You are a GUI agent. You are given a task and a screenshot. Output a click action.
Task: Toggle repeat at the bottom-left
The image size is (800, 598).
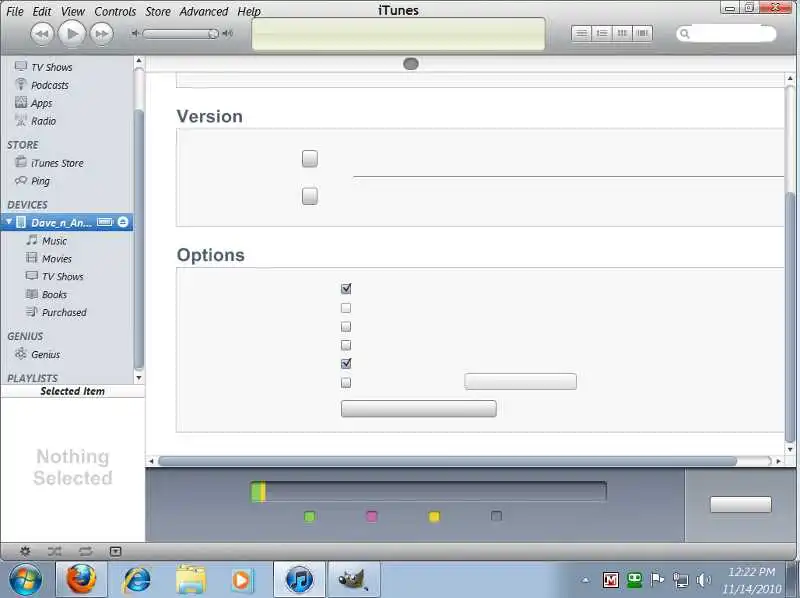[85, 551]
